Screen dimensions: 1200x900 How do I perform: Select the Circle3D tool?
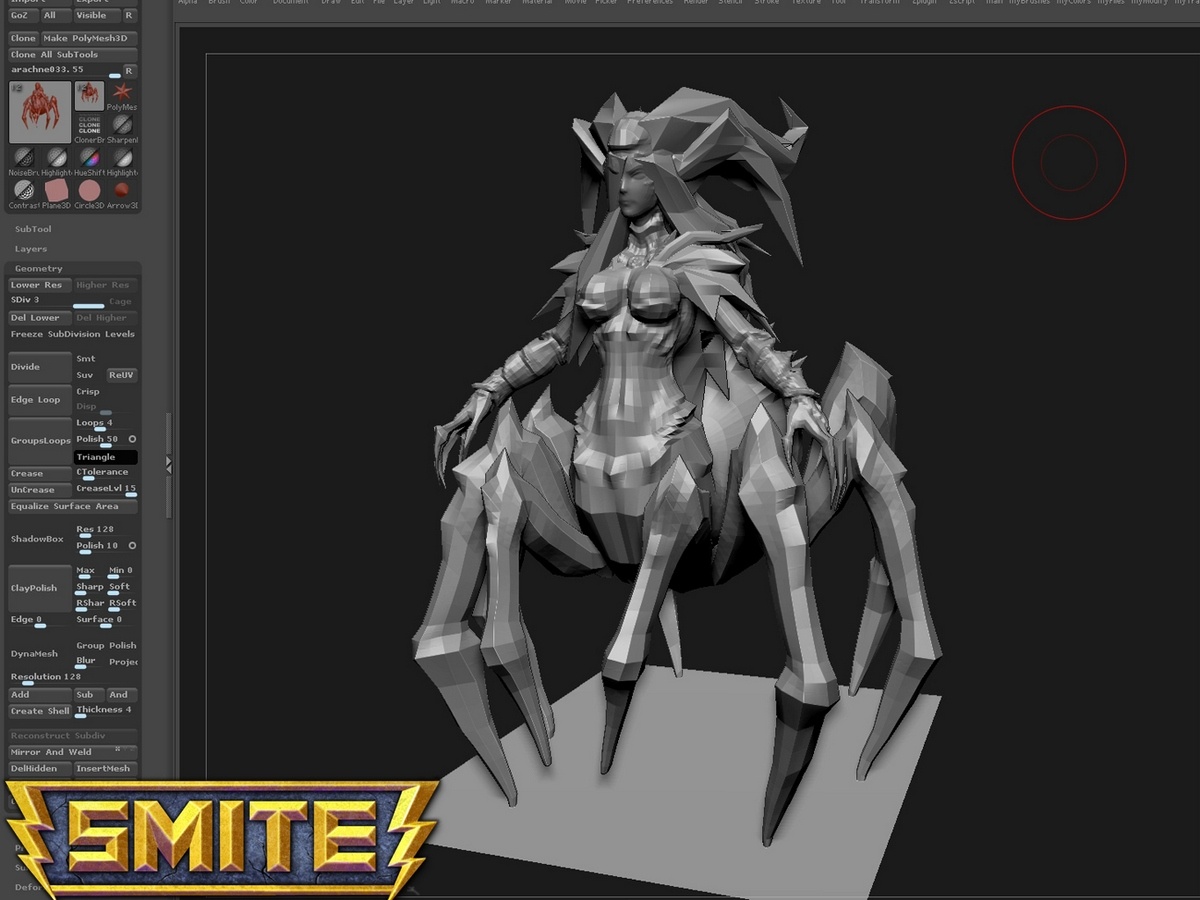pos(89,190)
